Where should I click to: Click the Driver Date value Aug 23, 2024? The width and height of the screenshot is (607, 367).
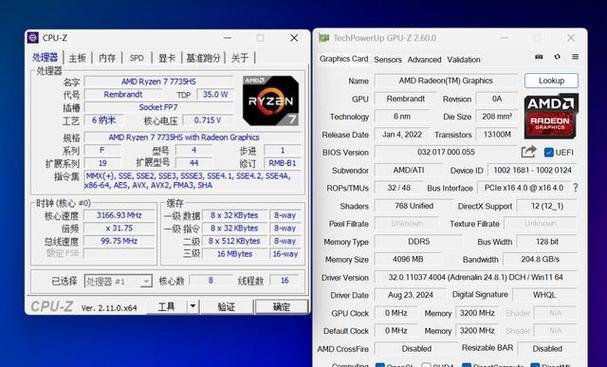tap(410, 295)
